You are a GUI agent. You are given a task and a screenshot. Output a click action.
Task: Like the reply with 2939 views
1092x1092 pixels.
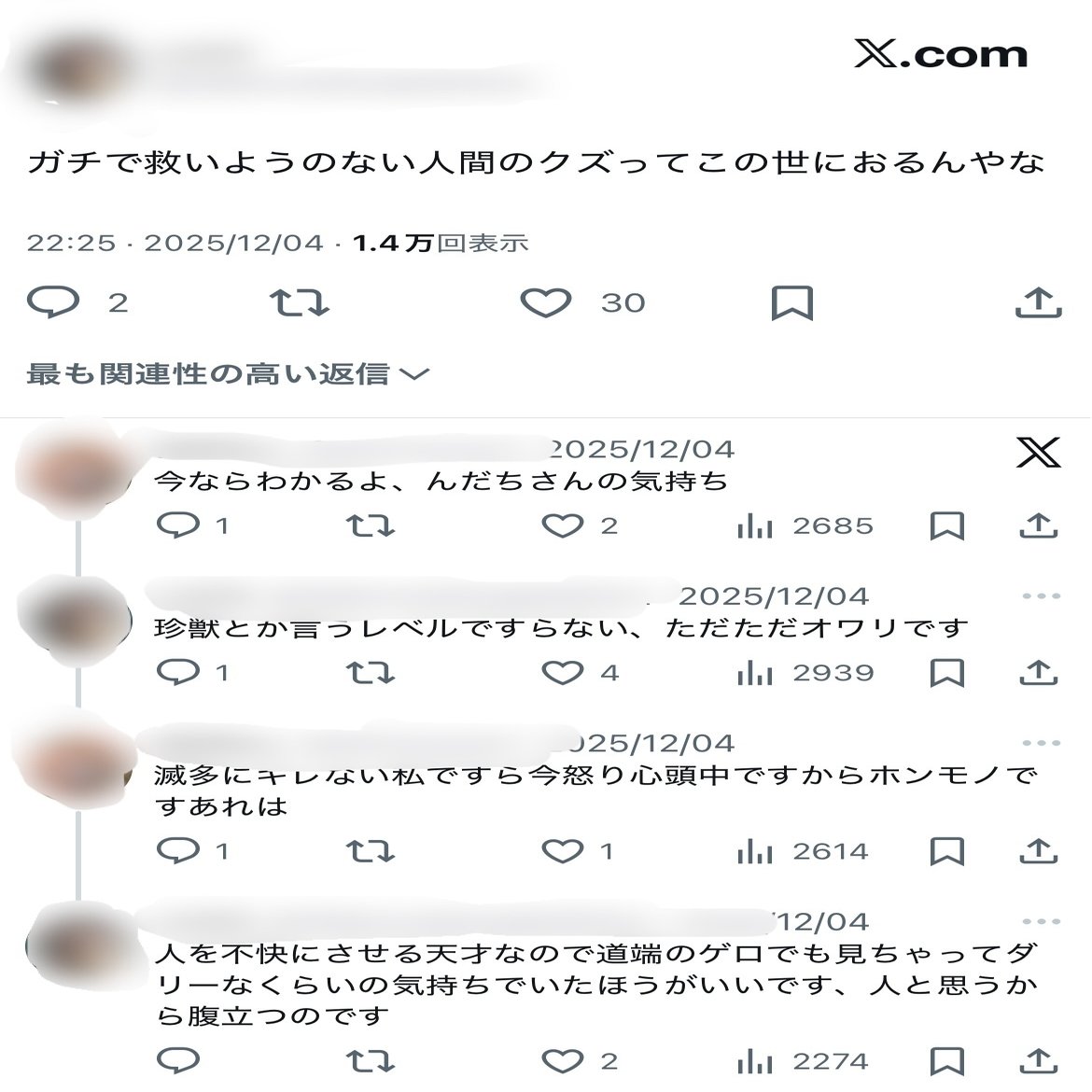click(563, 673)
